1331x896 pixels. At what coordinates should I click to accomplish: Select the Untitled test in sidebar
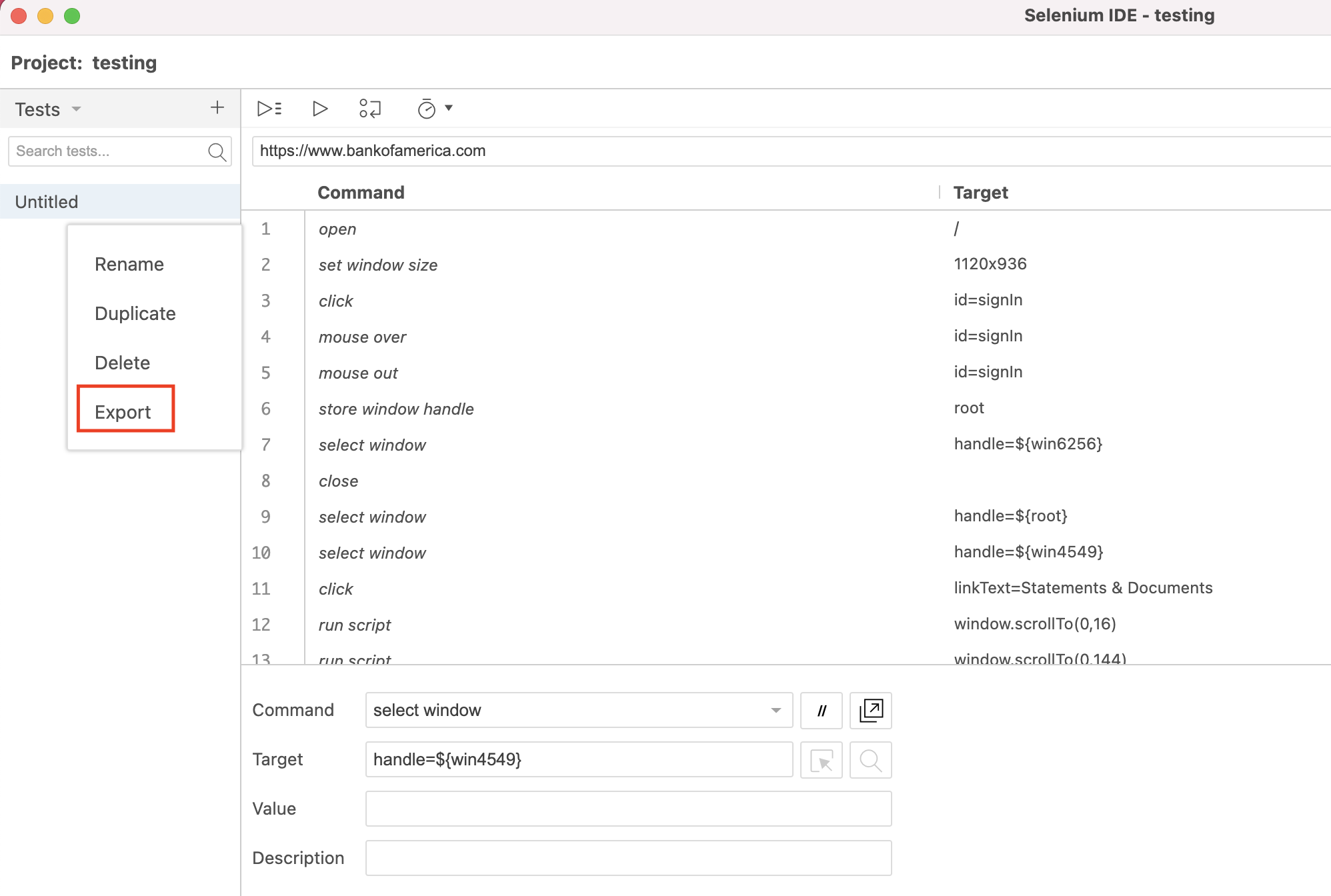coord(46,201)
